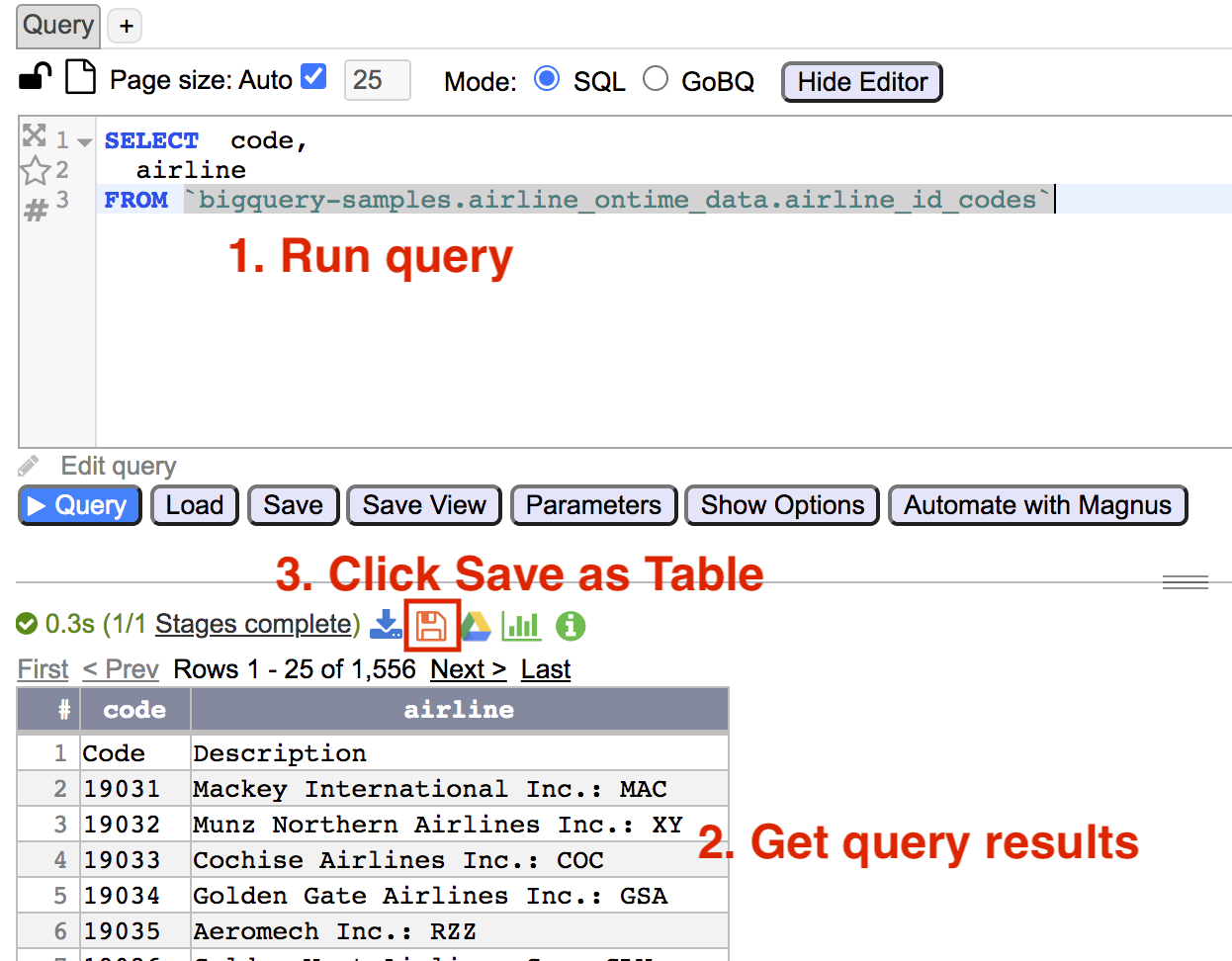Go to Next page of results
Image resolution: width=1232 pixels, height=961 pixels.
pos(468,669)
